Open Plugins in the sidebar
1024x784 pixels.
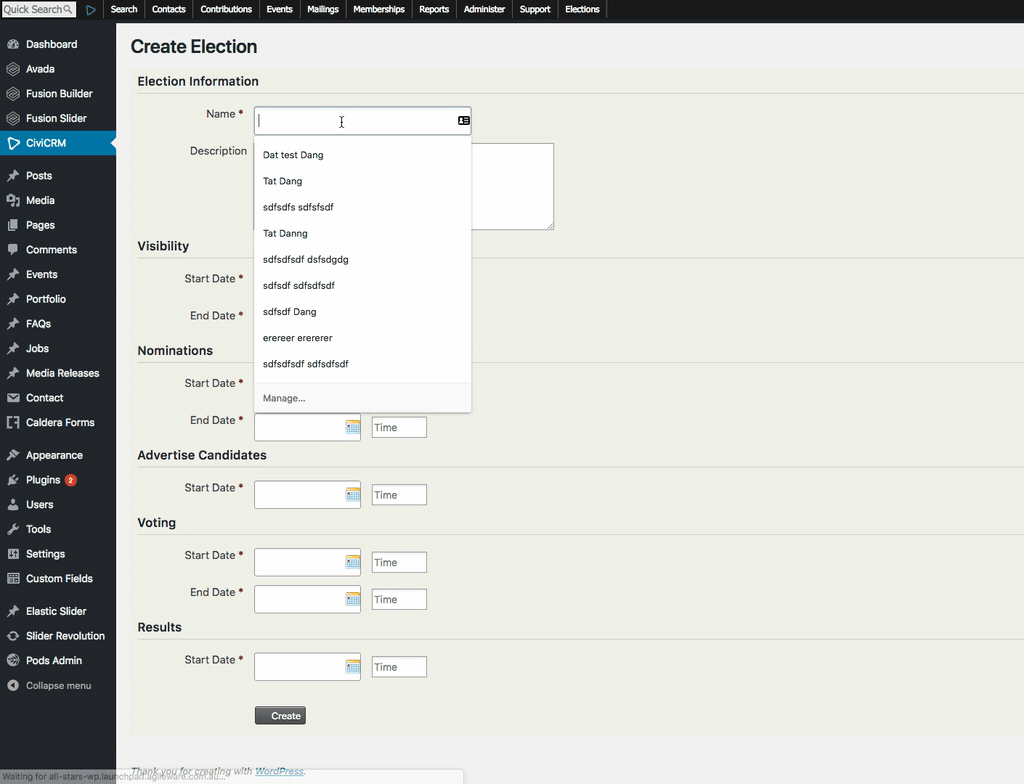[x=43, y=480]
